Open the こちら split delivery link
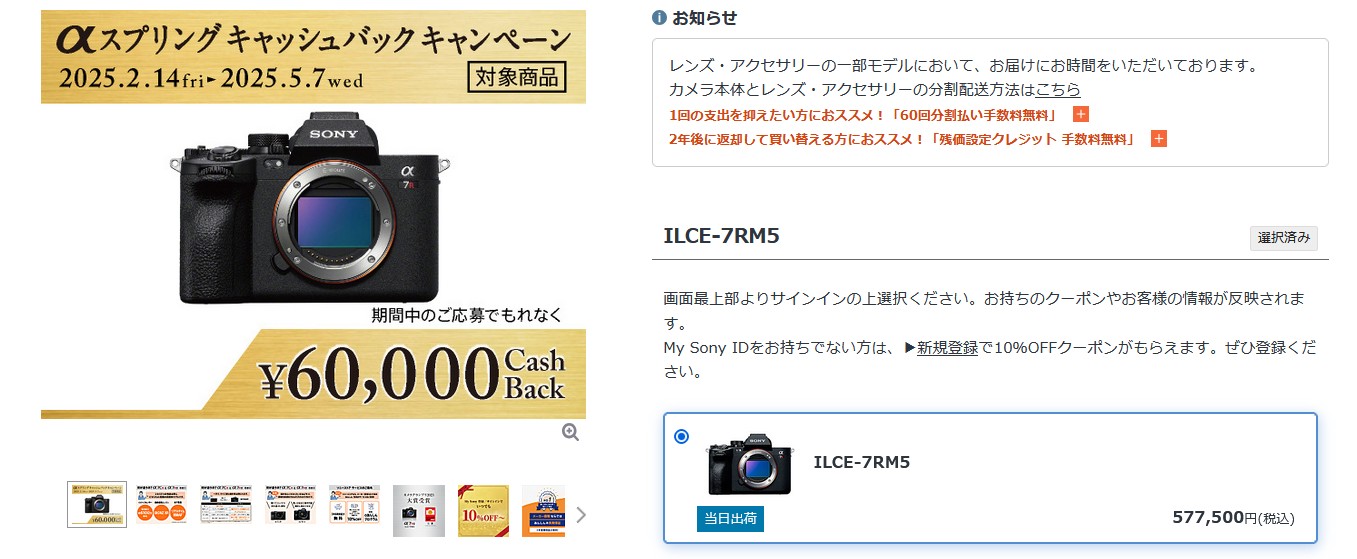The height and width of the screenshot is (559, 1357). click(1058, 90)
